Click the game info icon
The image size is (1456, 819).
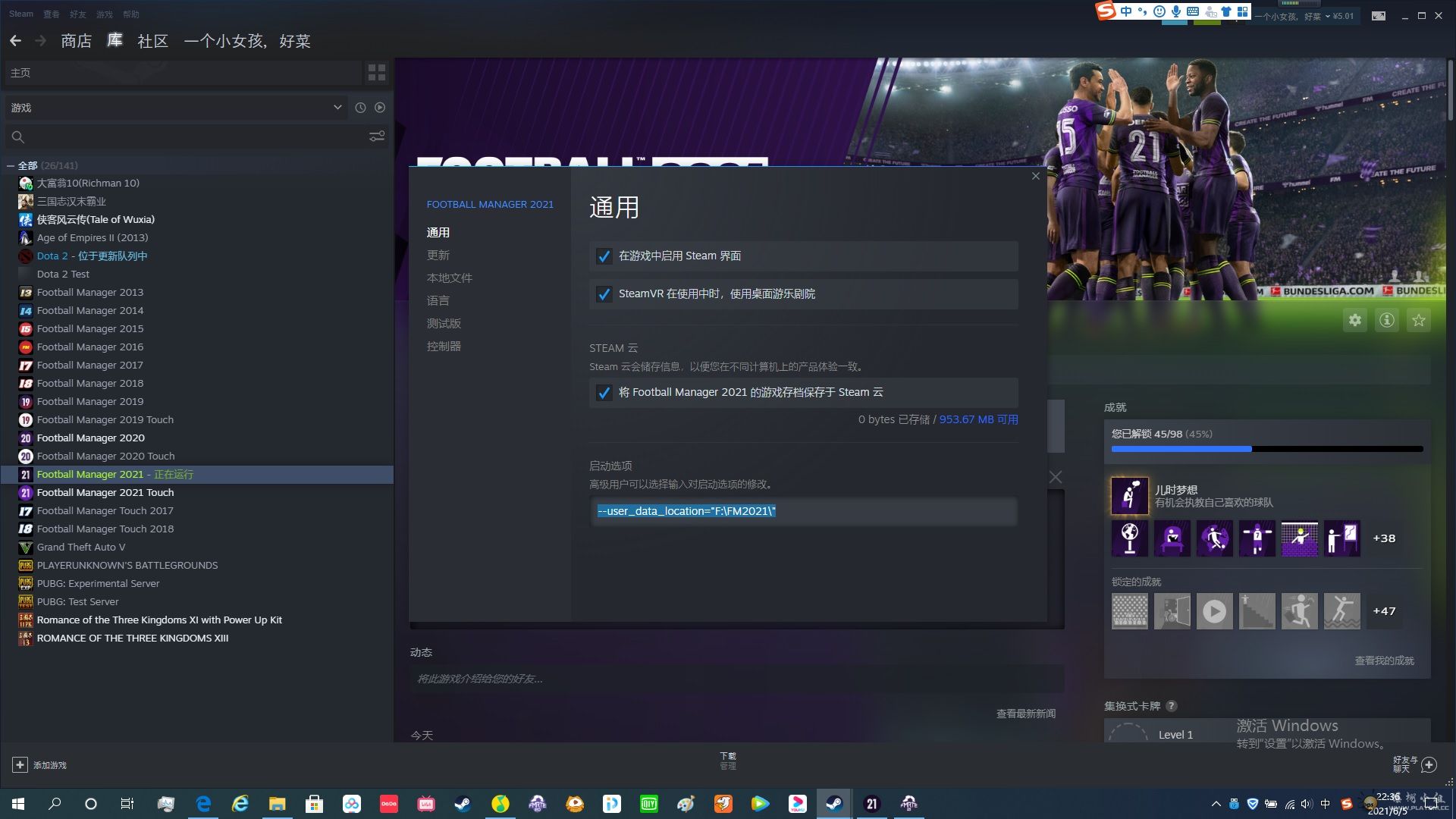pyautogui.click(x=1386, y=320)
